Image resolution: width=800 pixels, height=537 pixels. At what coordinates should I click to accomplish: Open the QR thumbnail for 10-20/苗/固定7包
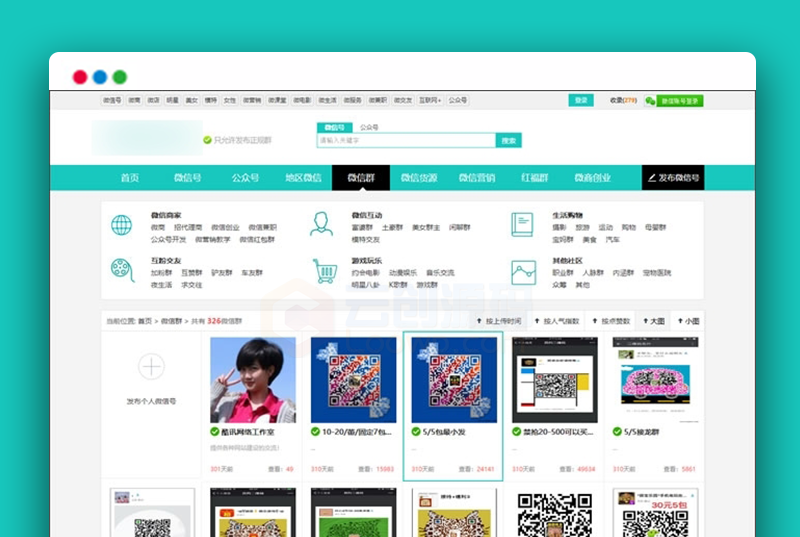tap(354, 380)
